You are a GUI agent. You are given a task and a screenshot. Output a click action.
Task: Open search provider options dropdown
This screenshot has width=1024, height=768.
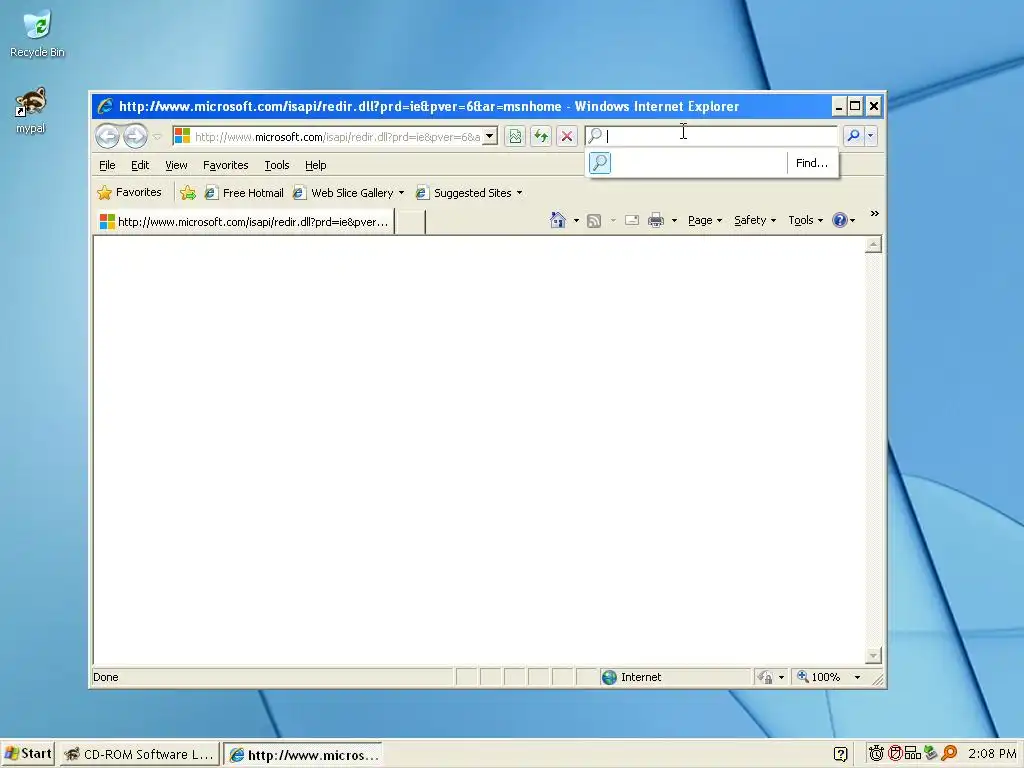871,136
